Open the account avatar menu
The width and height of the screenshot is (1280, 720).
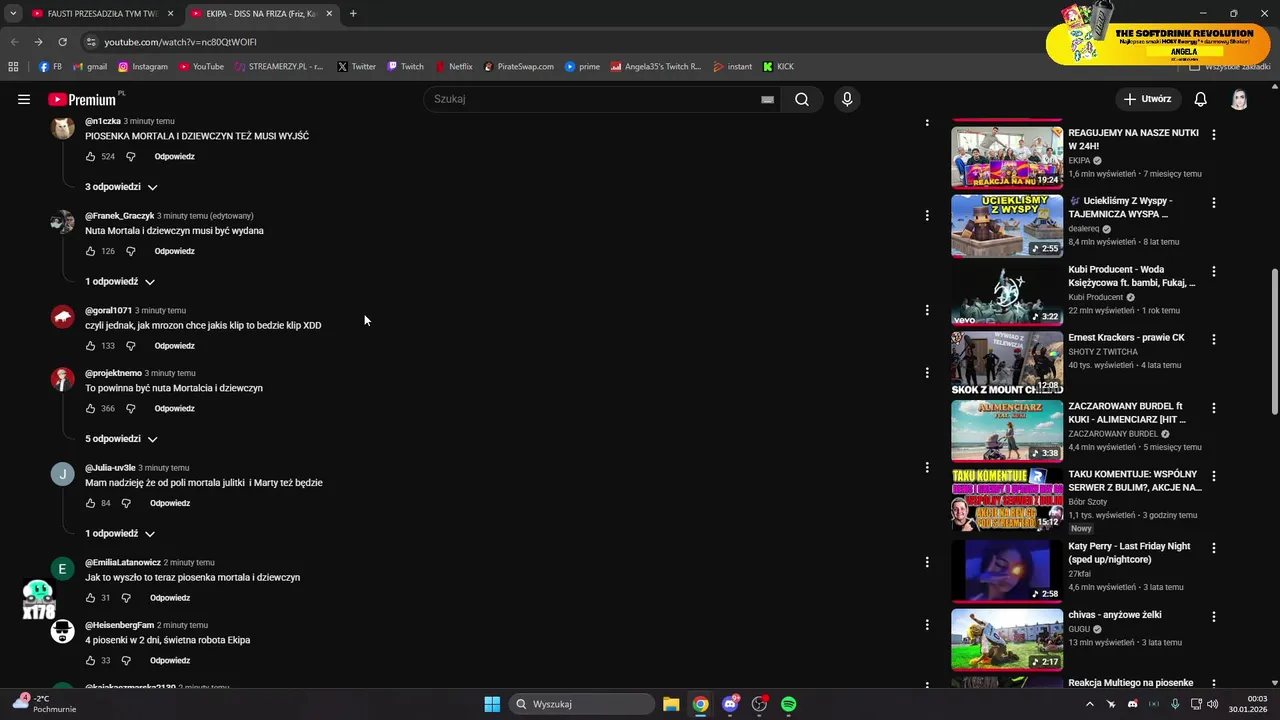pyautogui.click(x=1239, y=99)
